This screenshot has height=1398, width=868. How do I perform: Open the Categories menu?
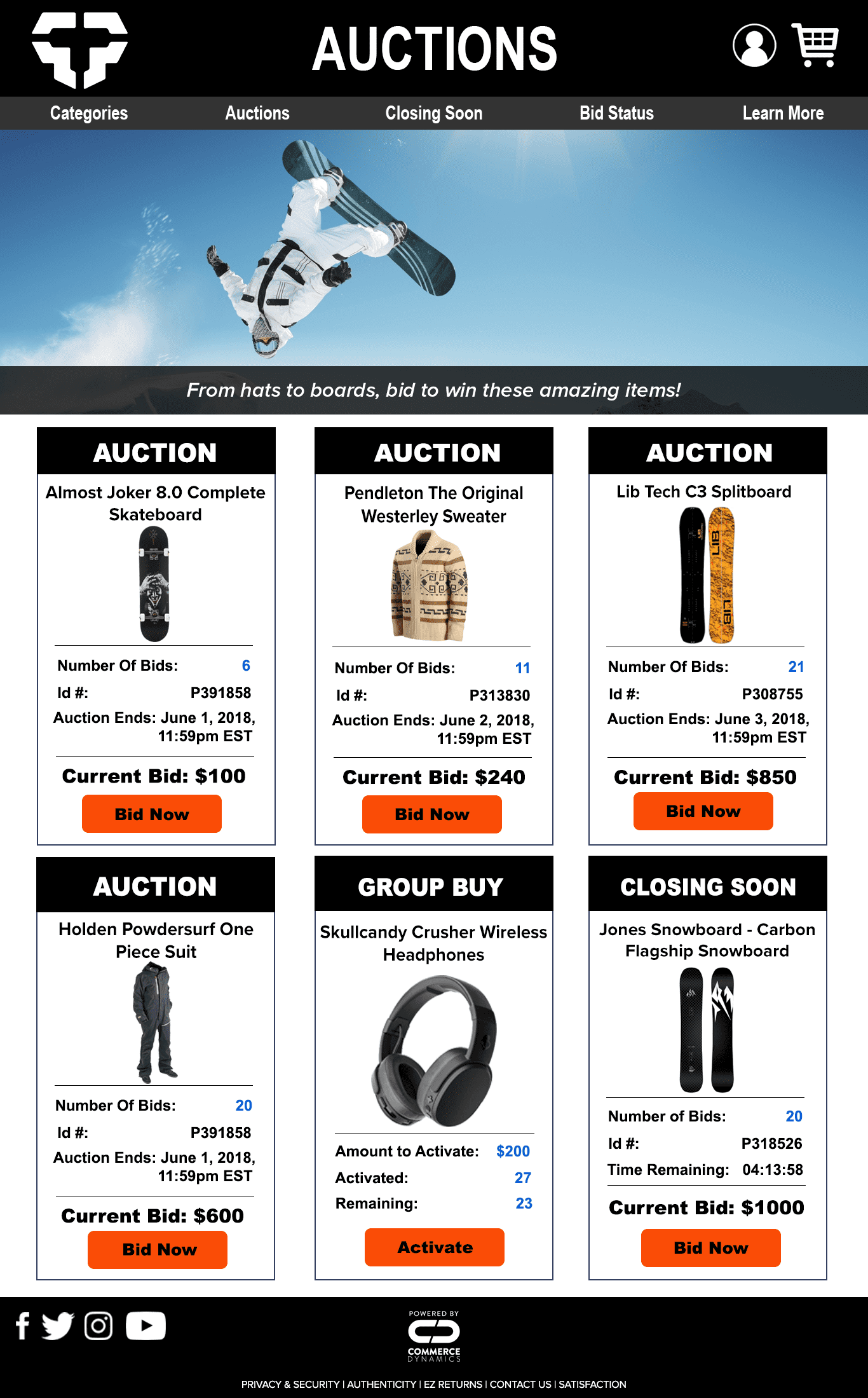coord(89,113)
